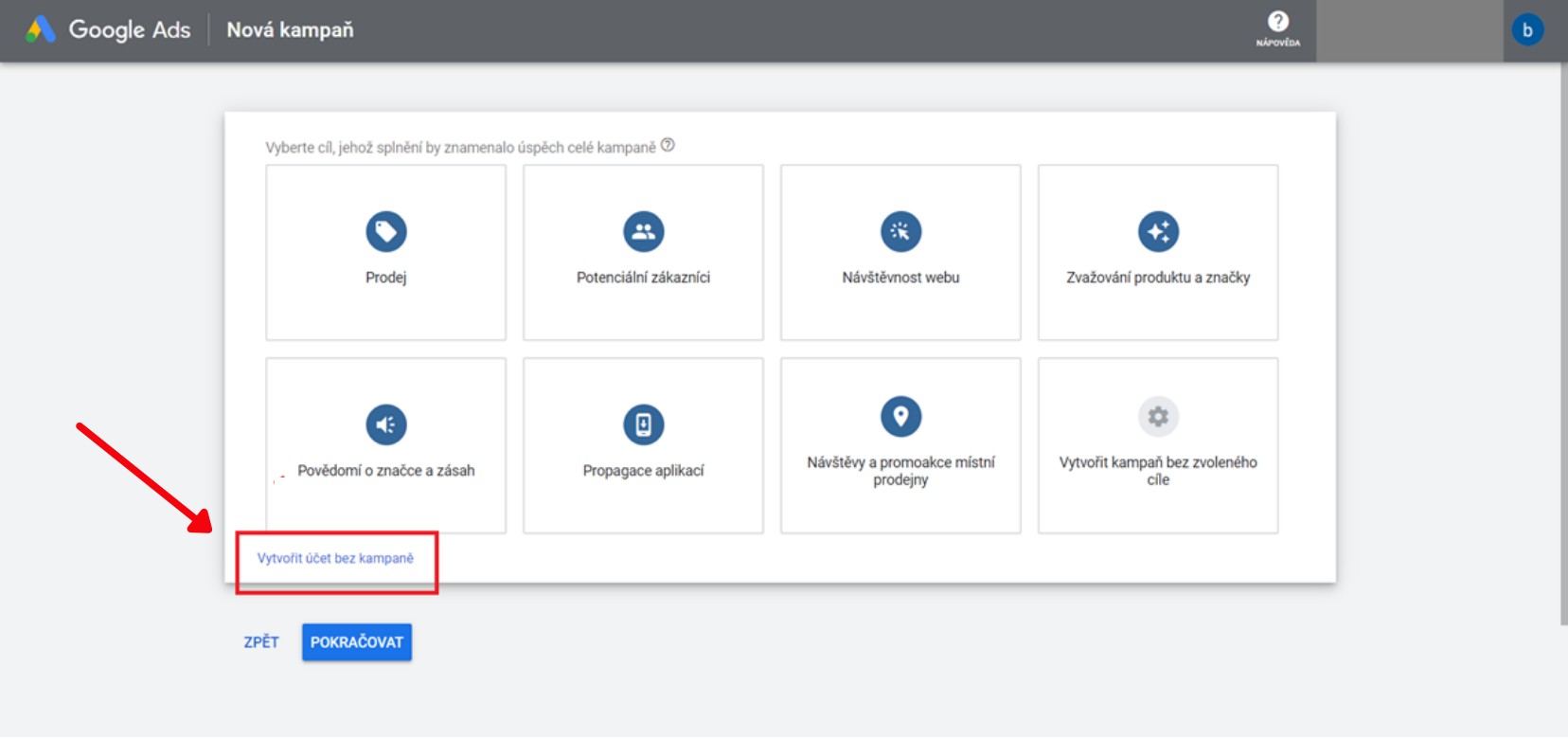Select the Prodej goal label
1568x739 pixels.
(385, 278)
